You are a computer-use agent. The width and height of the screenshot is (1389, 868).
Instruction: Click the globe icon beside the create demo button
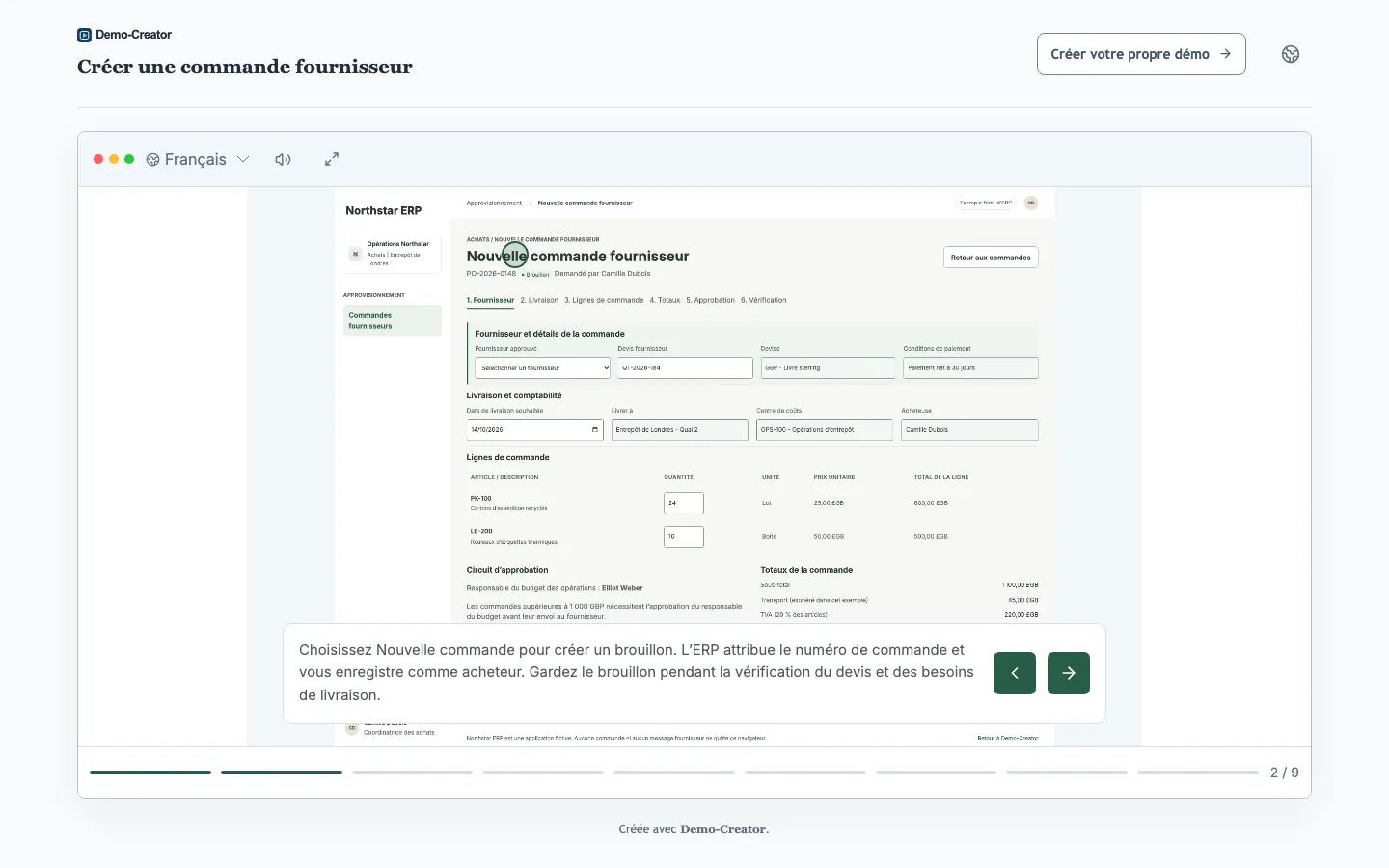(1291, 54)
